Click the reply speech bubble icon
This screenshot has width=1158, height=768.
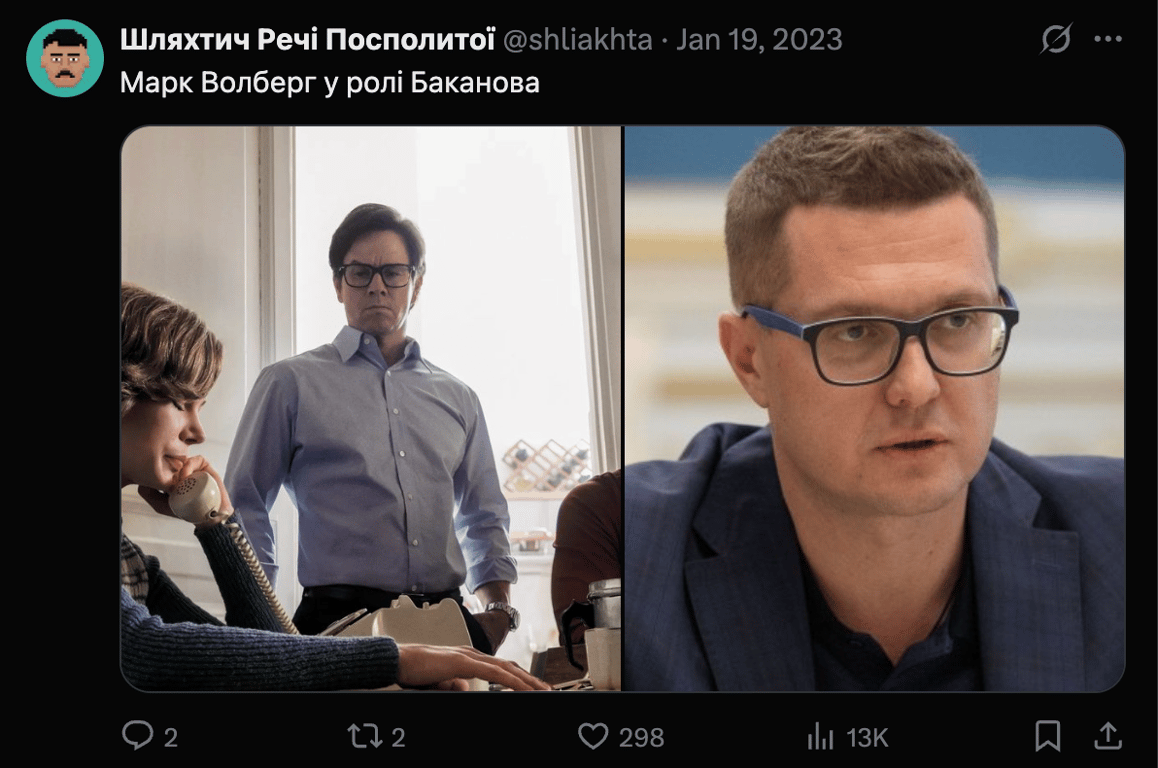[x=137, y=736]
